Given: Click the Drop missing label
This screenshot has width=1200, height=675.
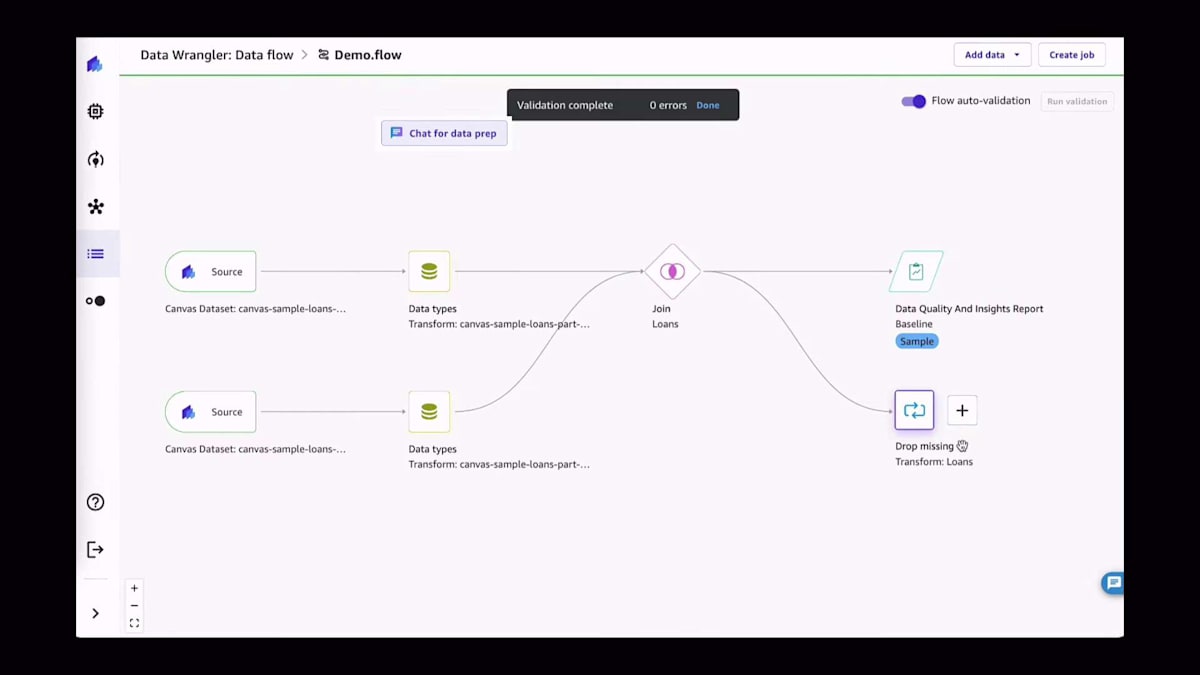Looking at the screenshot, I should pos(924,446).
